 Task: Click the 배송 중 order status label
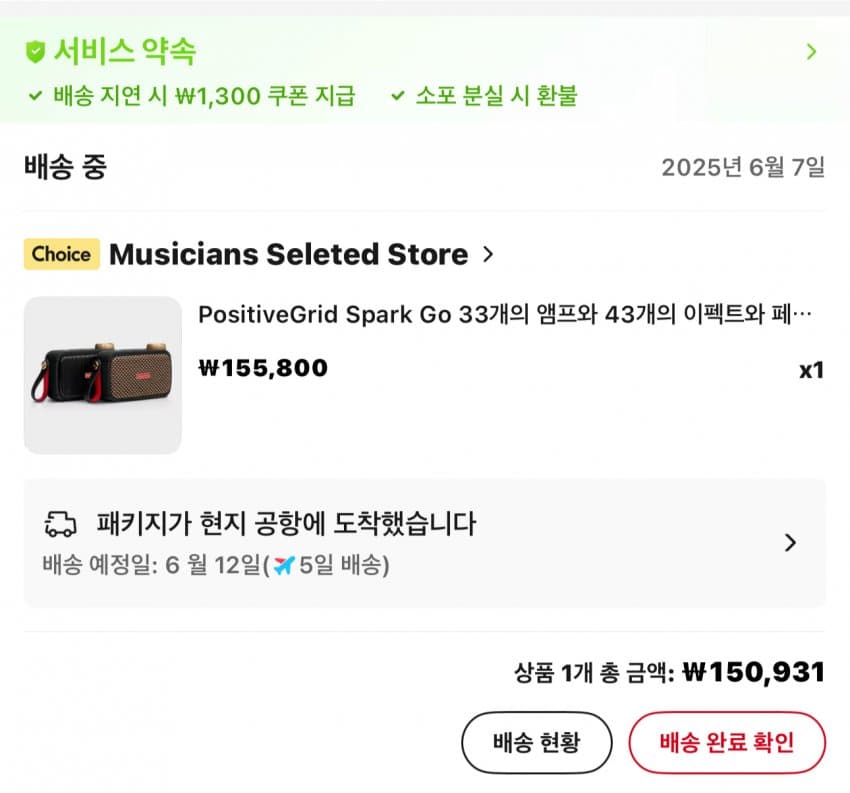point(65,167)
